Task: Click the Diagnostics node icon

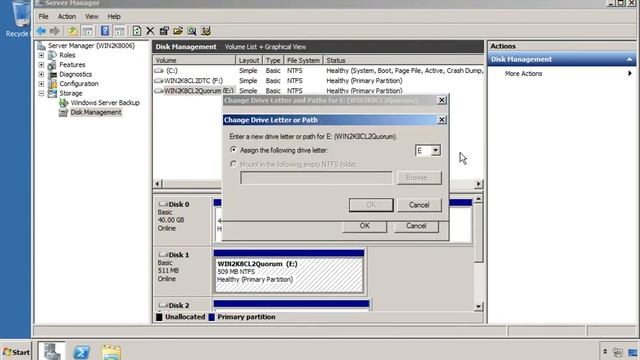Action: coord(53,75)
